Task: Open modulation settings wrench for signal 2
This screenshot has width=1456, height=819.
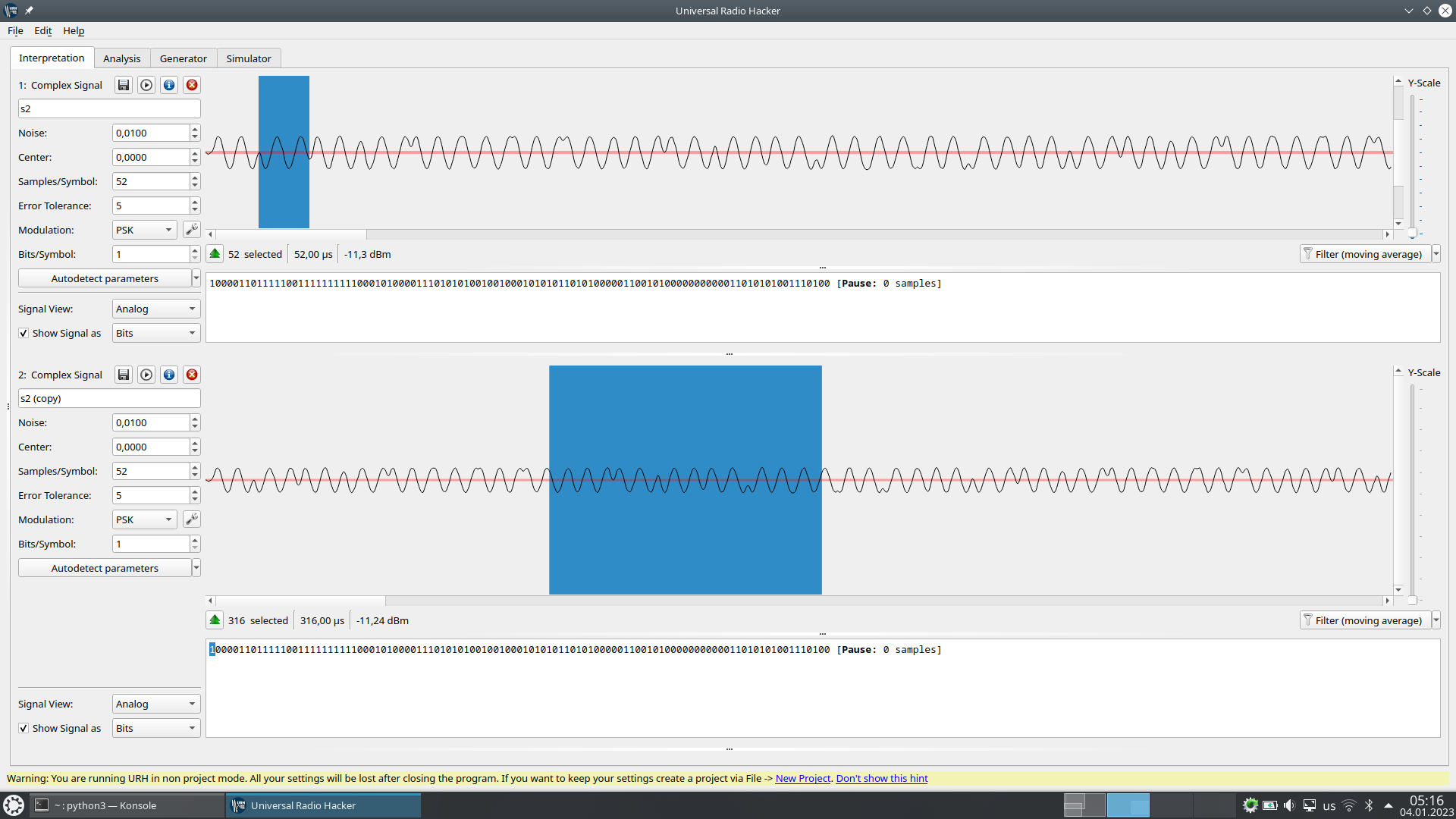Action: (192, 519)
